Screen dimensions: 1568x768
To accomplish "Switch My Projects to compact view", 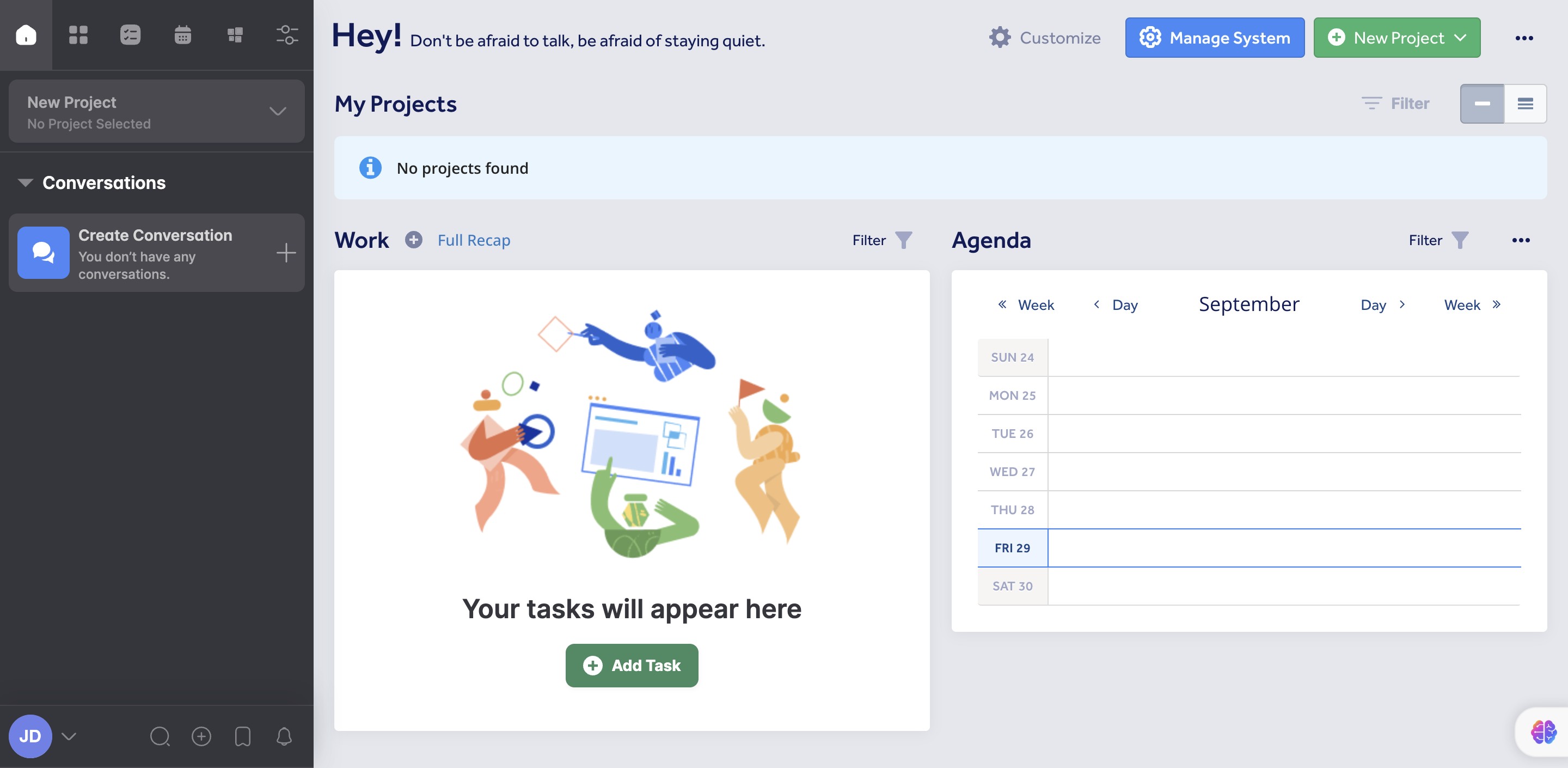I will (x=1481, y=103).
